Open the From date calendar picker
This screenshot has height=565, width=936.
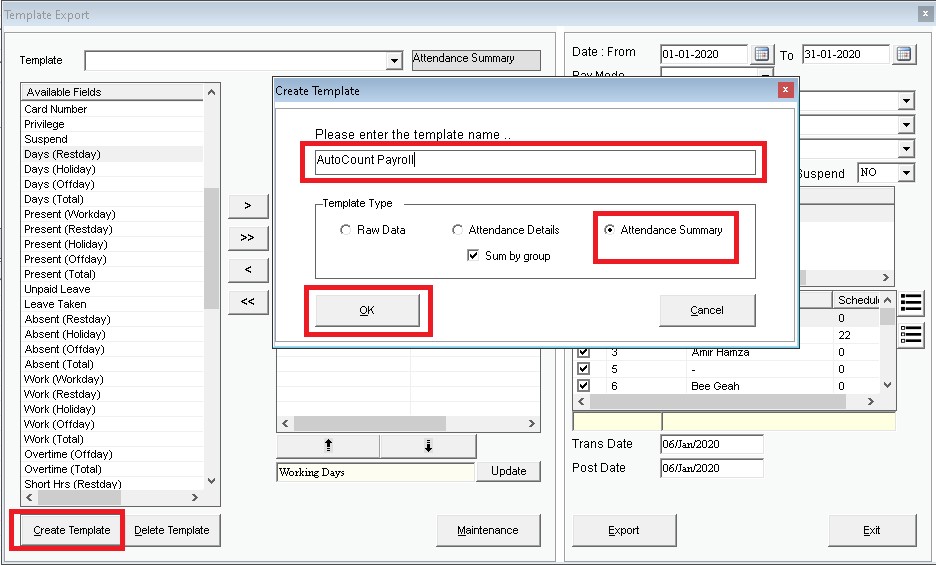[762, 54]
